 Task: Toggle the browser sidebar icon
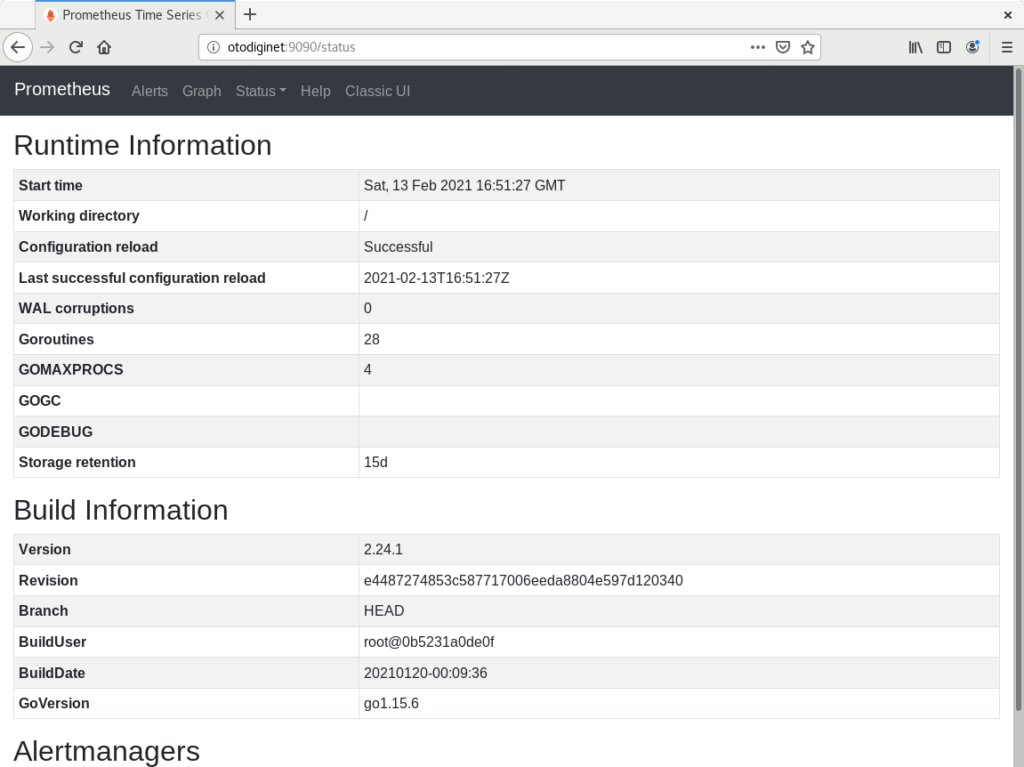coord(944,47)
